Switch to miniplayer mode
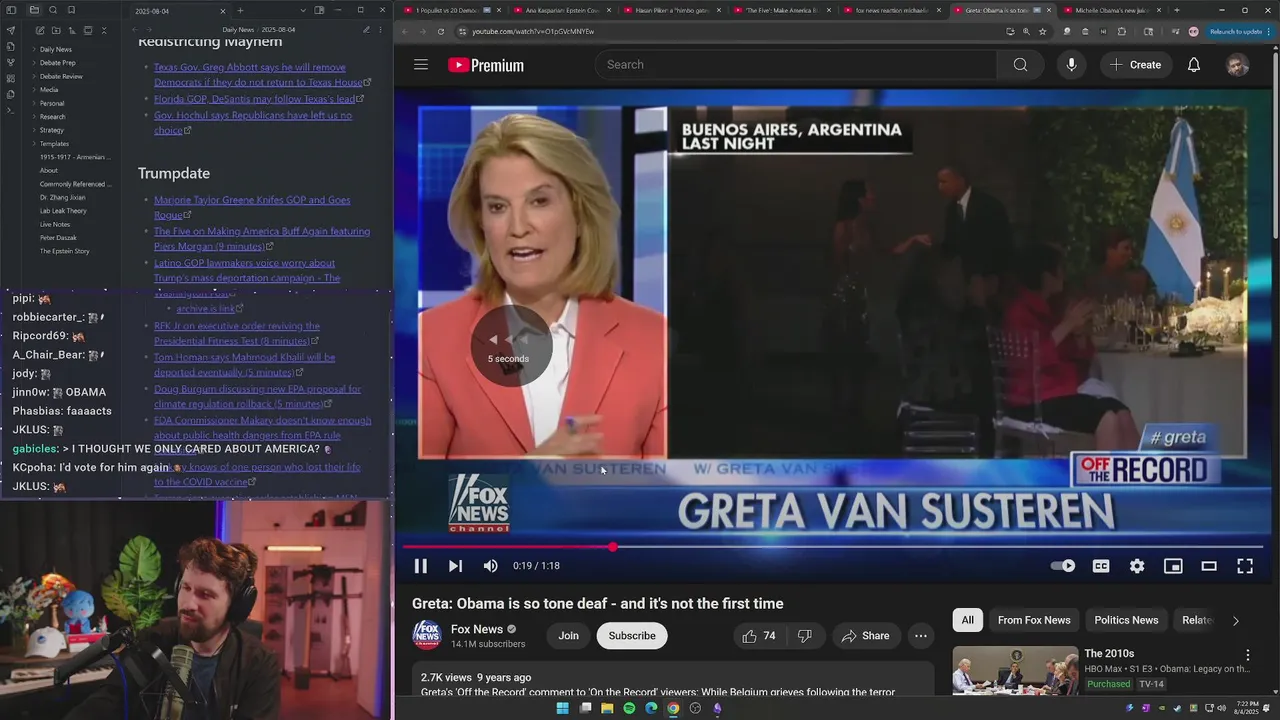The height and width of the screenshot is (720, 1280). [1173, 566]
